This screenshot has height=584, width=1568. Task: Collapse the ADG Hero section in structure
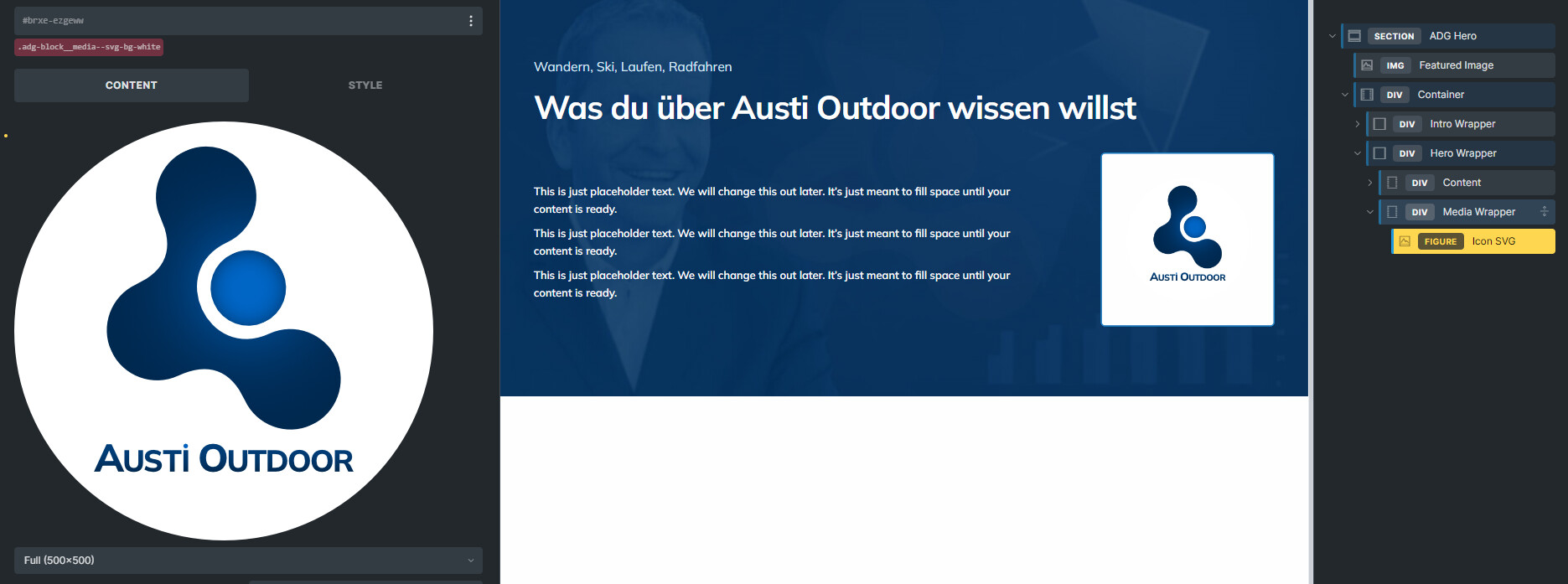pyautogui.click(x=1333, y=36)
